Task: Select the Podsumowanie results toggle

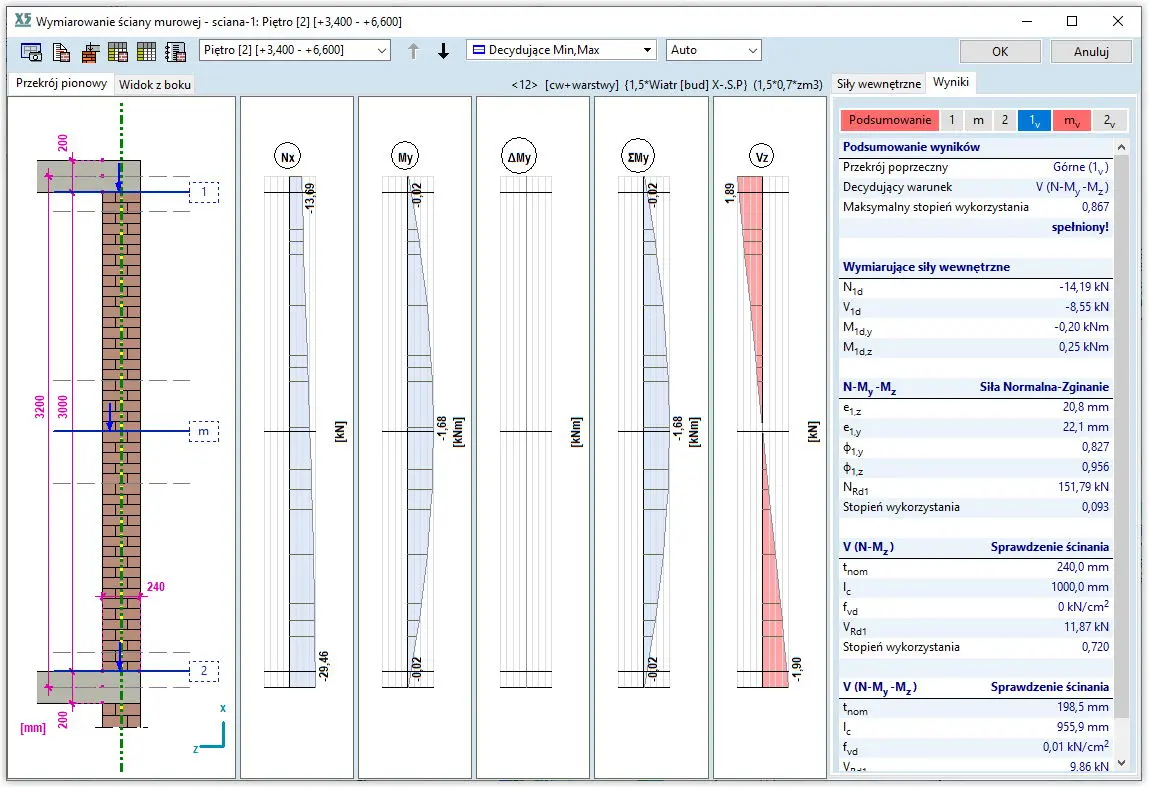Action: point(889,120)
